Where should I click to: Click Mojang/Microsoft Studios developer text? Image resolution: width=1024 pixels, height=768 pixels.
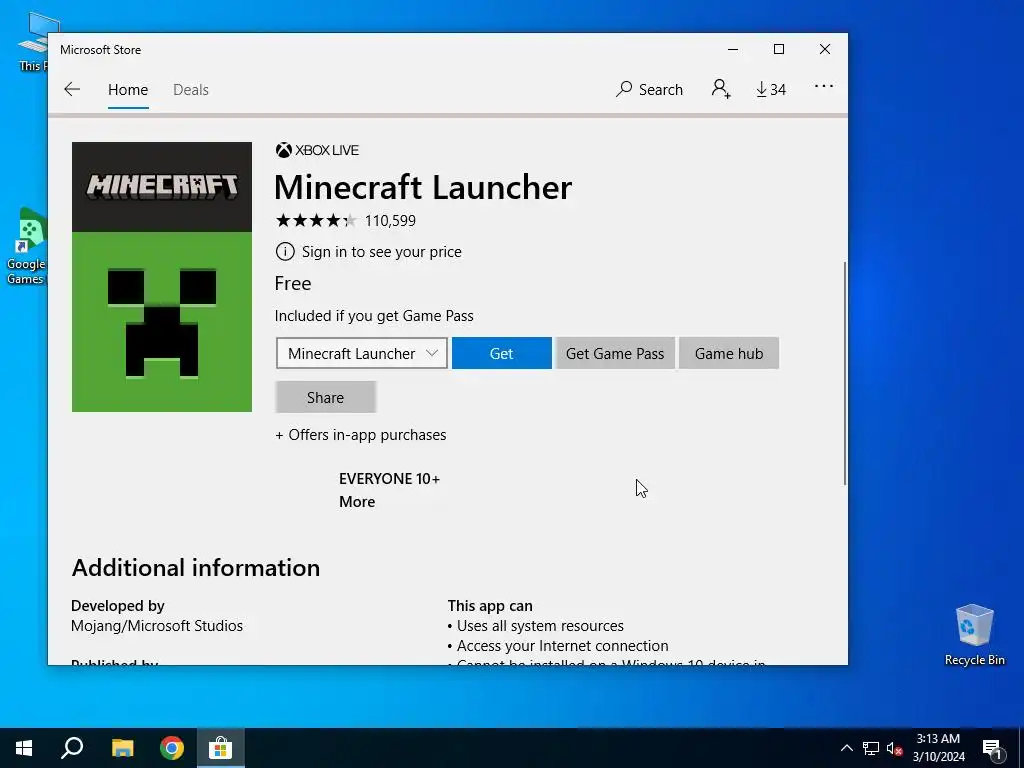(157, 626)
